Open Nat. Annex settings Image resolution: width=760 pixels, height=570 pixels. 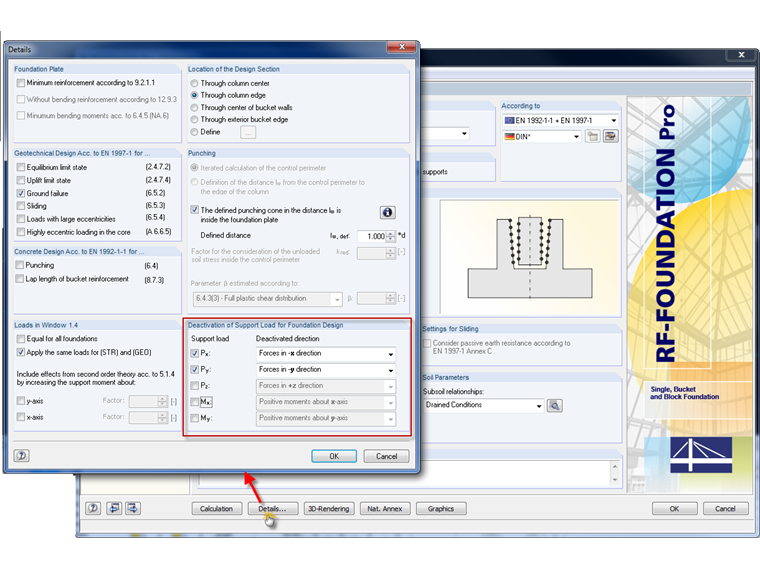[x=385, y=508]
